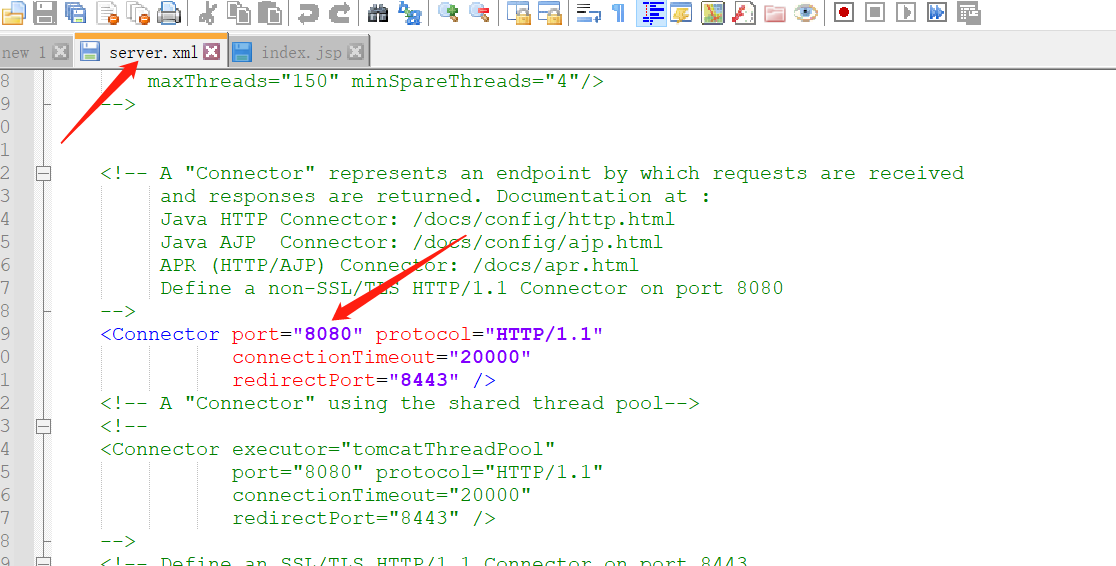
Task: Click the line "Java HTTP Connector: /docs/config/http.html"
Action: click(x=417, y=219)
